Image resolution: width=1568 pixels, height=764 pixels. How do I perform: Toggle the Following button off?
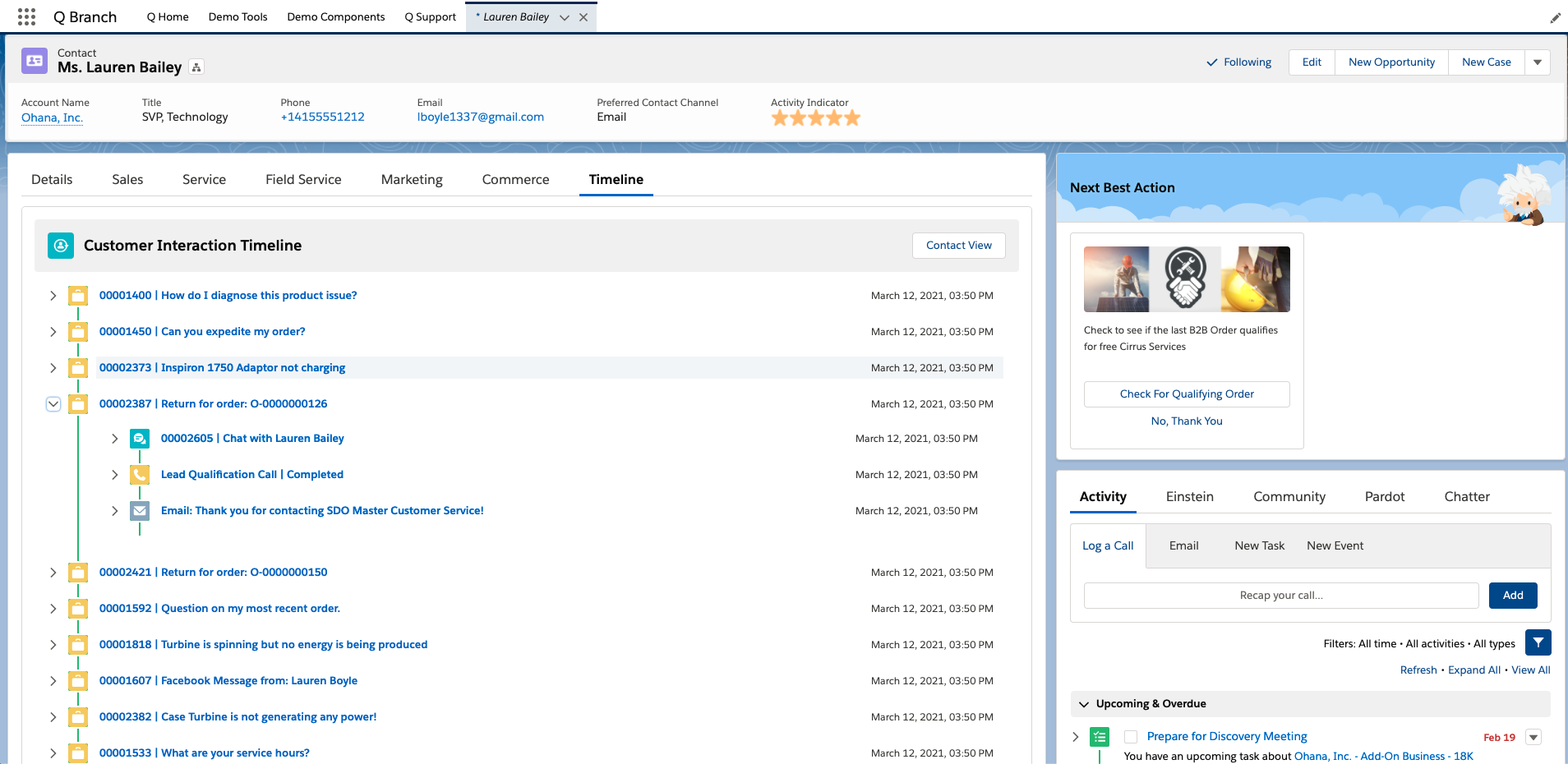(x=1238, y=62)
